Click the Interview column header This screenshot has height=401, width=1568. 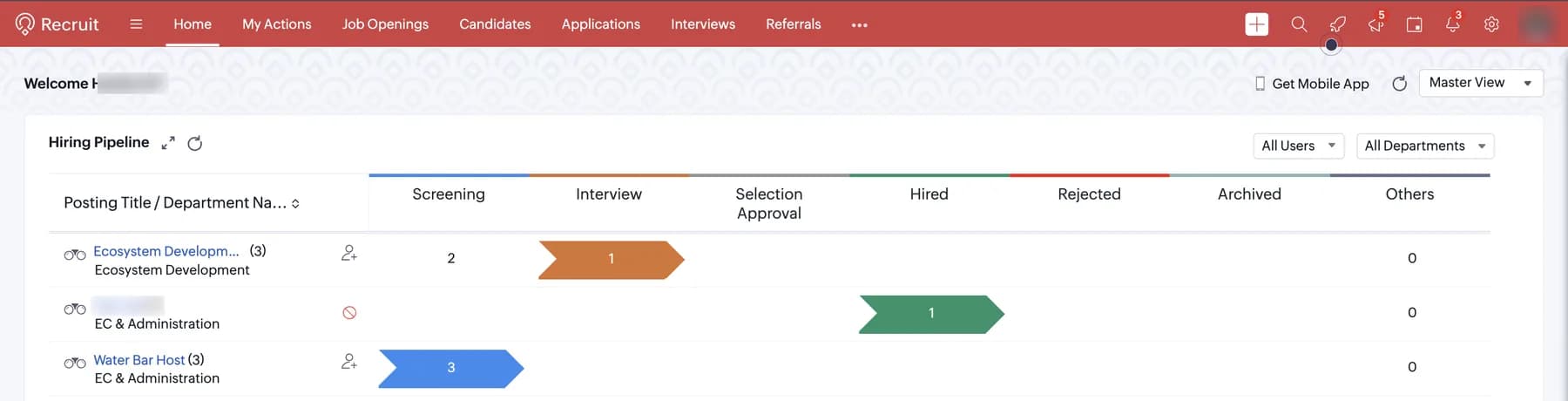pos(609,194)
